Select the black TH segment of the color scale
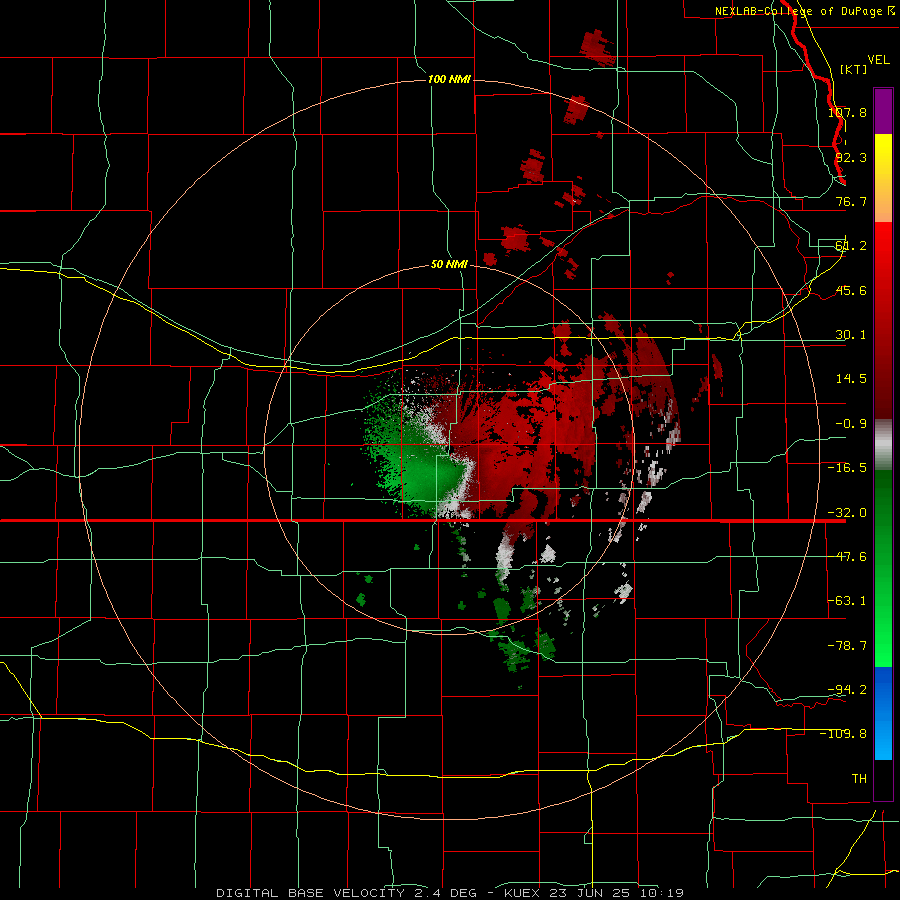Screen dimensions: 900x900 [x=883, y=779]
